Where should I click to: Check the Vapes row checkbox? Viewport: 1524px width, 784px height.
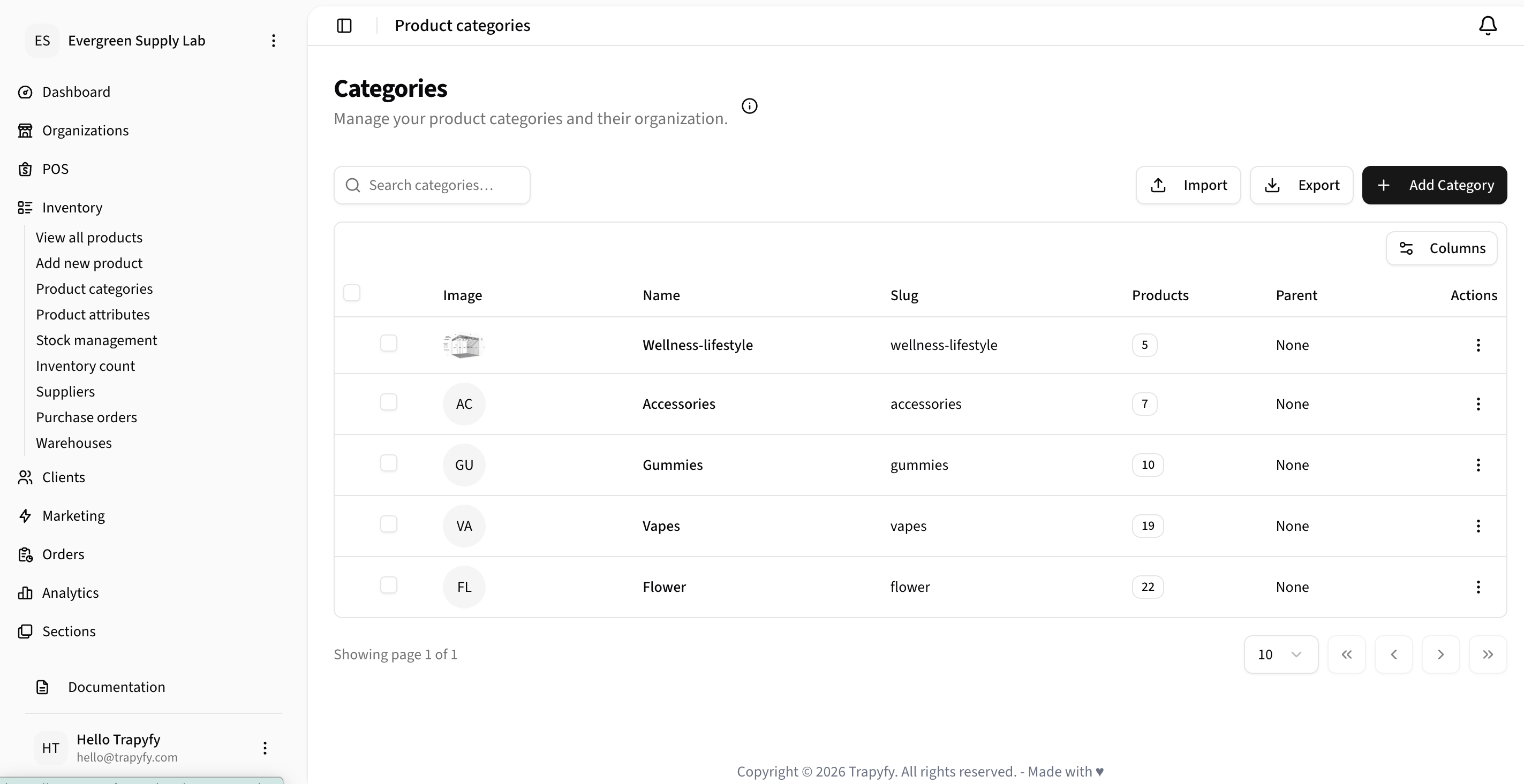tap(389, 524)
